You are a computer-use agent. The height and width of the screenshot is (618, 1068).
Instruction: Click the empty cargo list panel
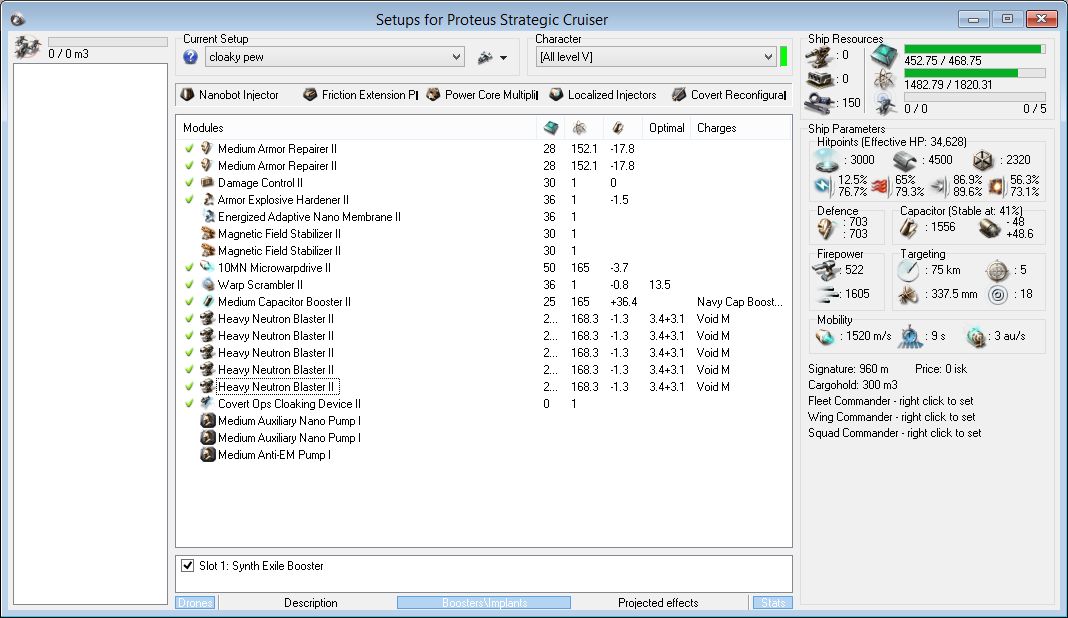click(90, 334)
